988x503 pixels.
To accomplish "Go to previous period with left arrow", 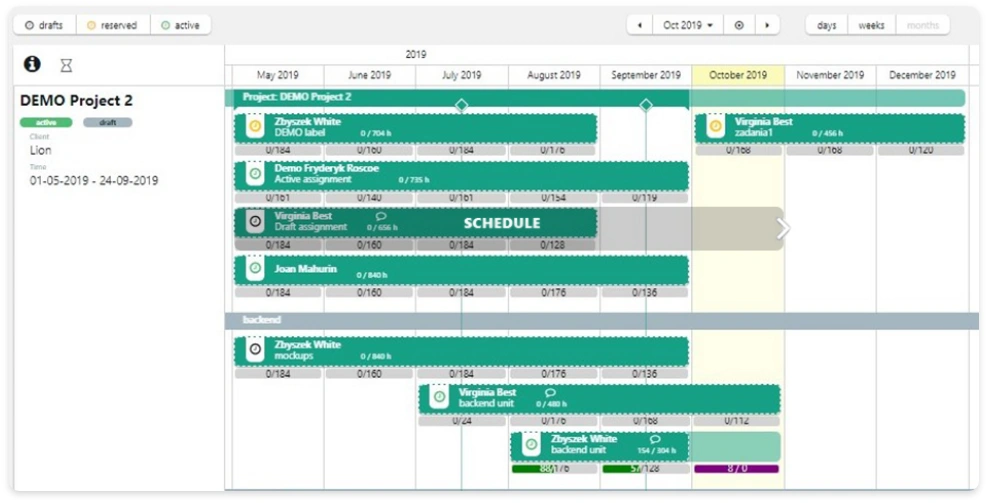I will [640, 25].
